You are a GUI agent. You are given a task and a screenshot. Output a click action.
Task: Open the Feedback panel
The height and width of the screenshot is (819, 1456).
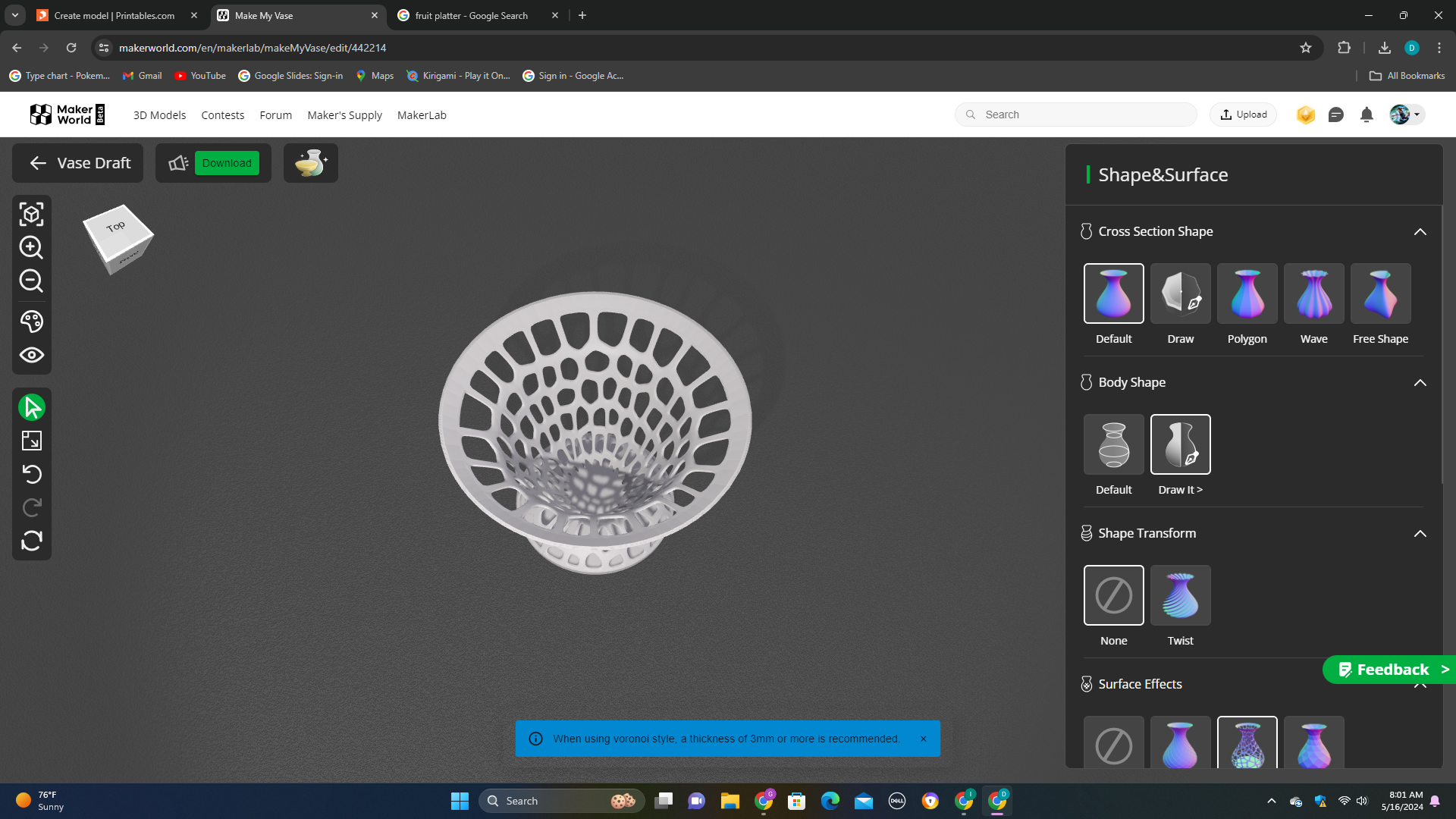point(1389,670)
